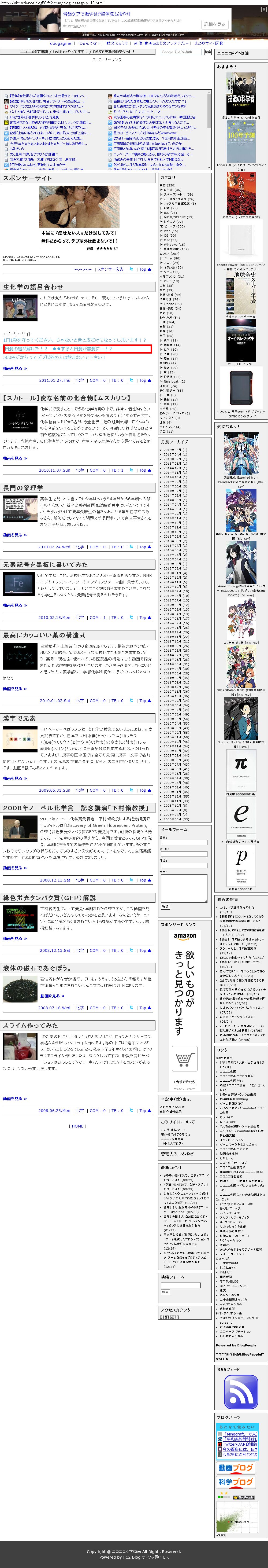268x1568 pixels.
Task: Click Twitter icon in 2010.01.02 post footer
Action: [131, 700]
